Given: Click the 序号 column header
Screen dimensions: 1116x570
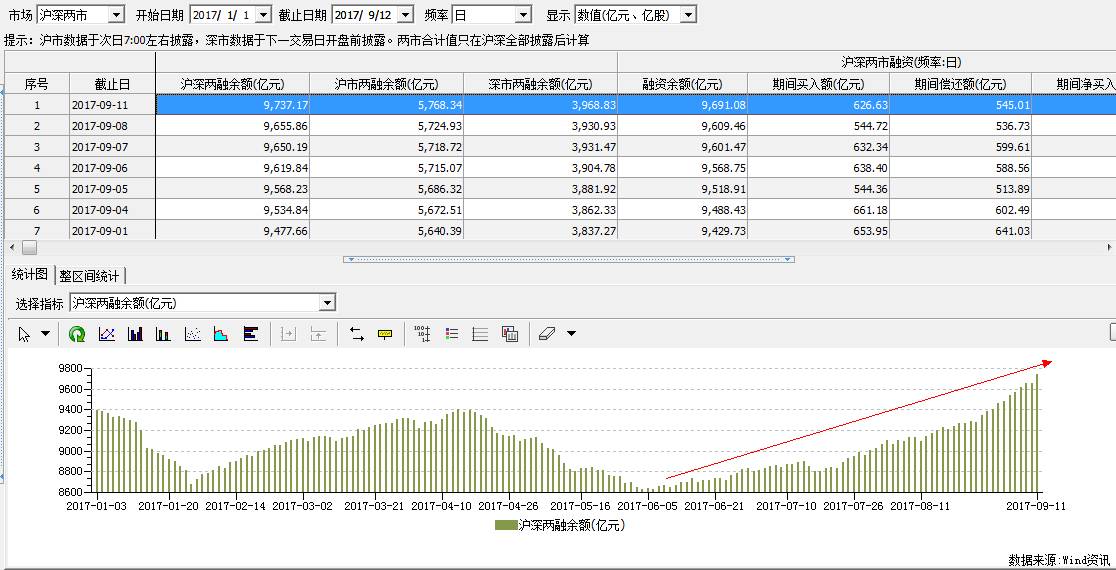Looking at the screenshot, I should point(36,84).
